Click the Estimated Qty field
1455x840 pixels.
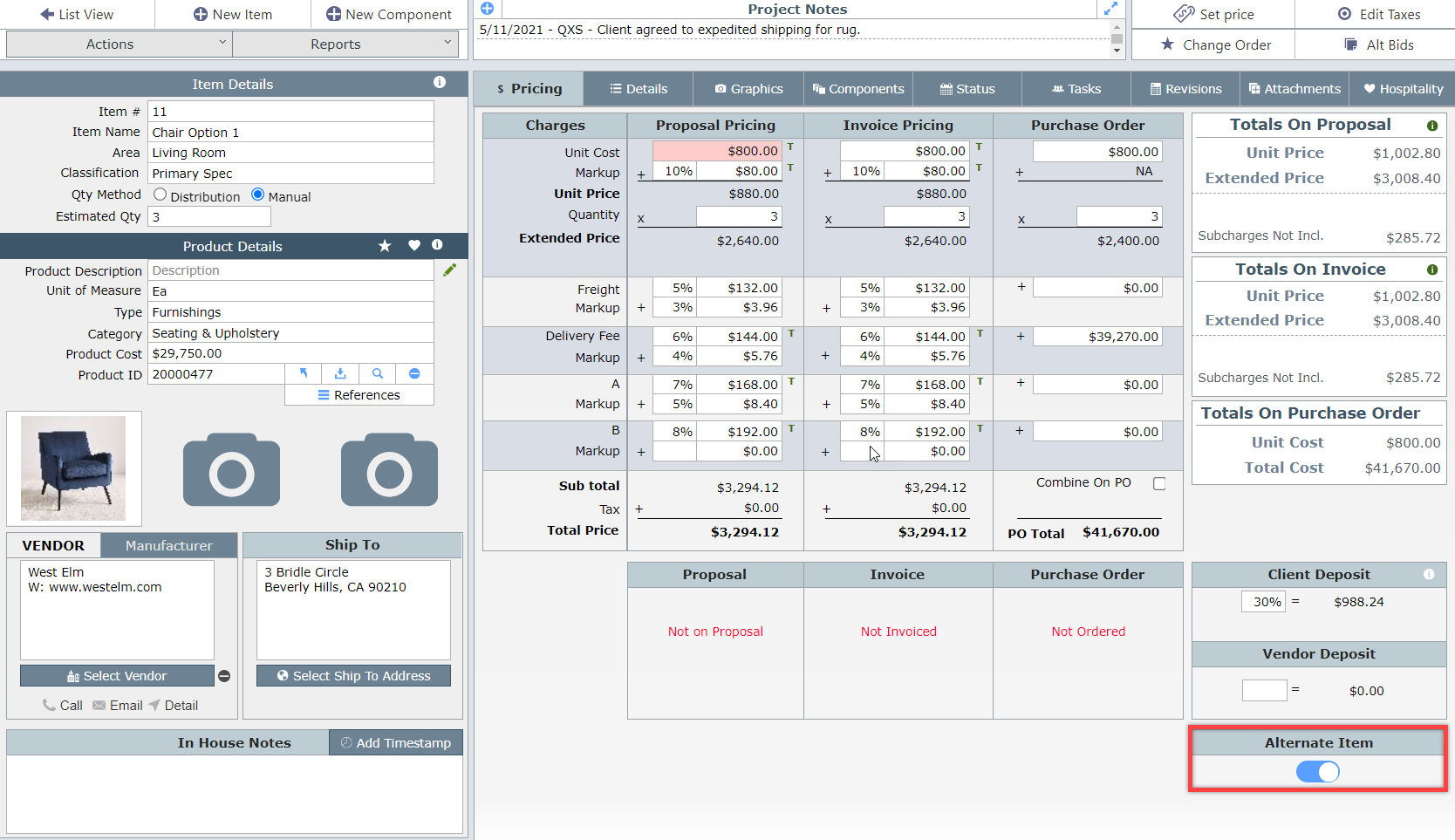click(209, 217)
